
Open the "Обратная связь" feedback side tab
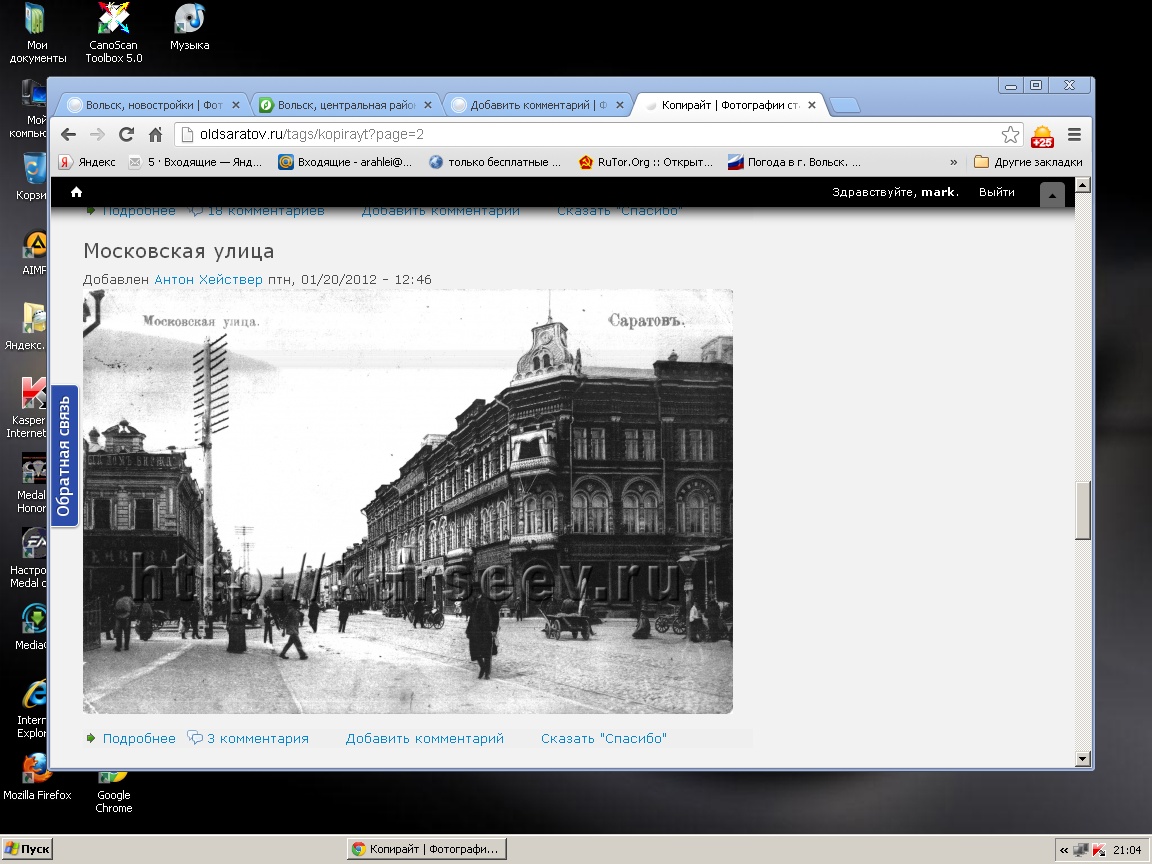click(x=64, y=456)
